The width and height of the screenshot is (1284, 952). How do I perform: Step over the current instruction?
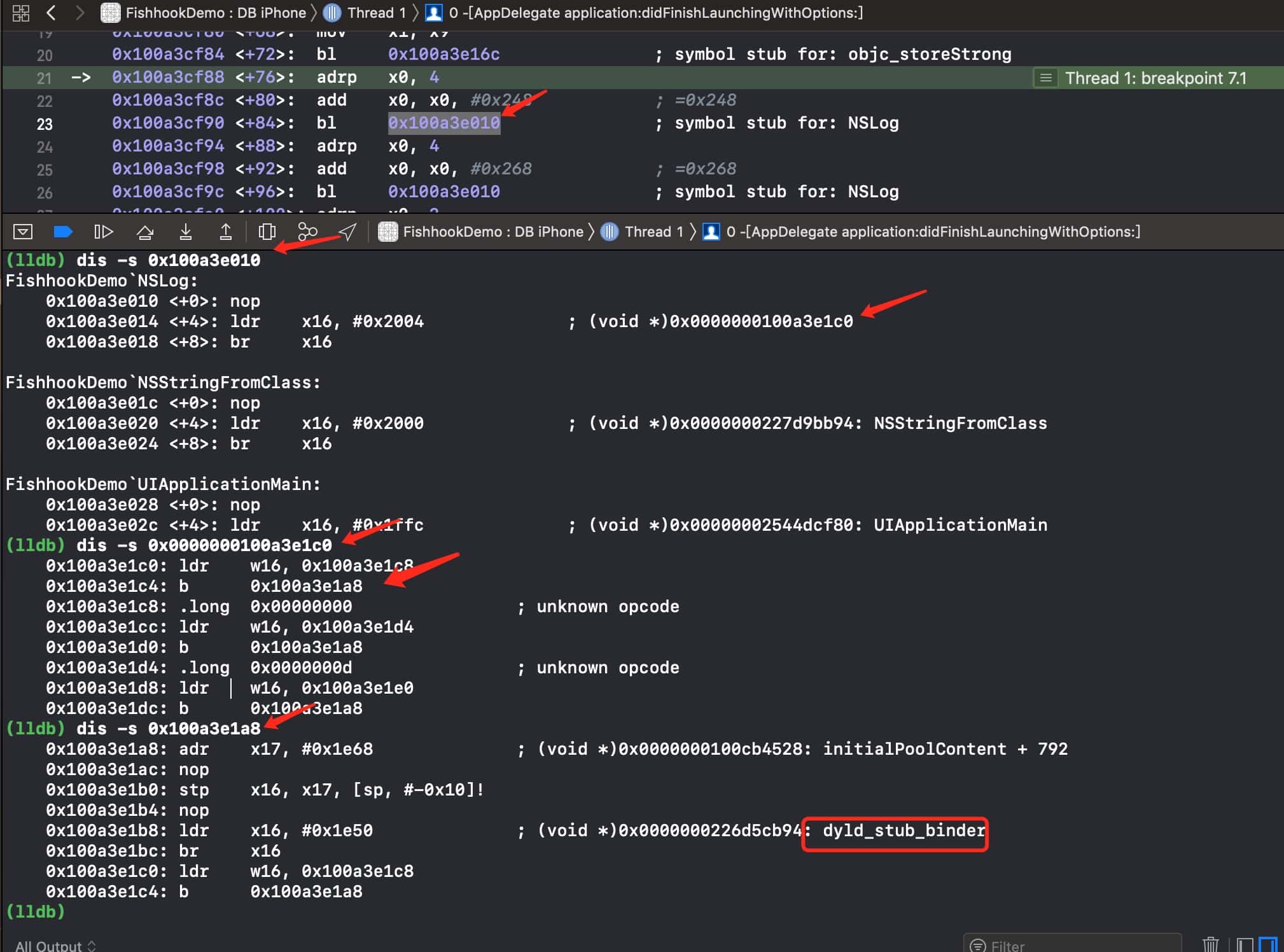click(x=145, y=232)
